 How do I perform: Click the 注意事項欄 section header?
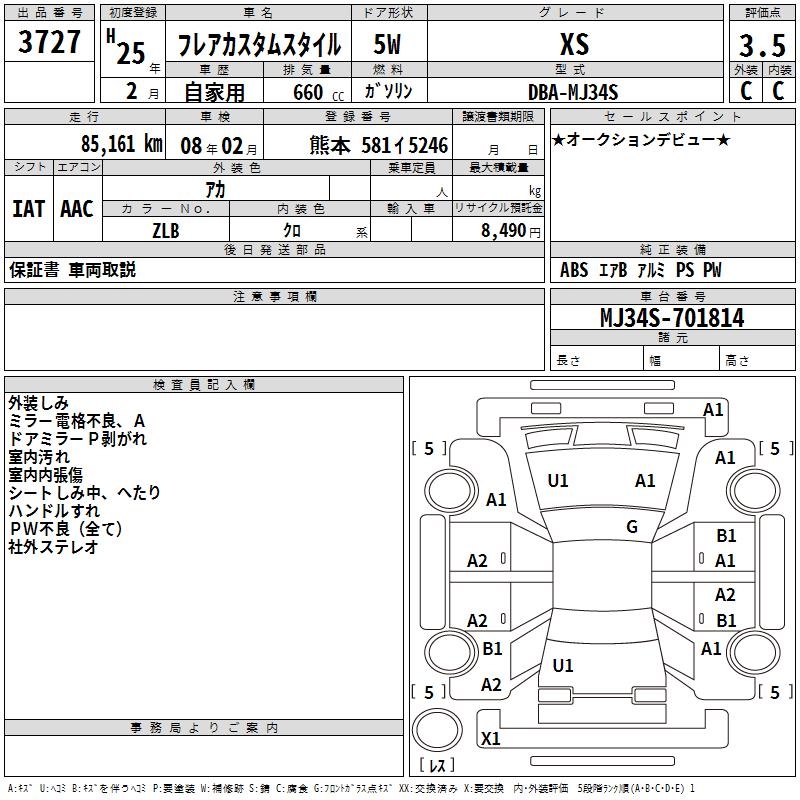[274, 296]
